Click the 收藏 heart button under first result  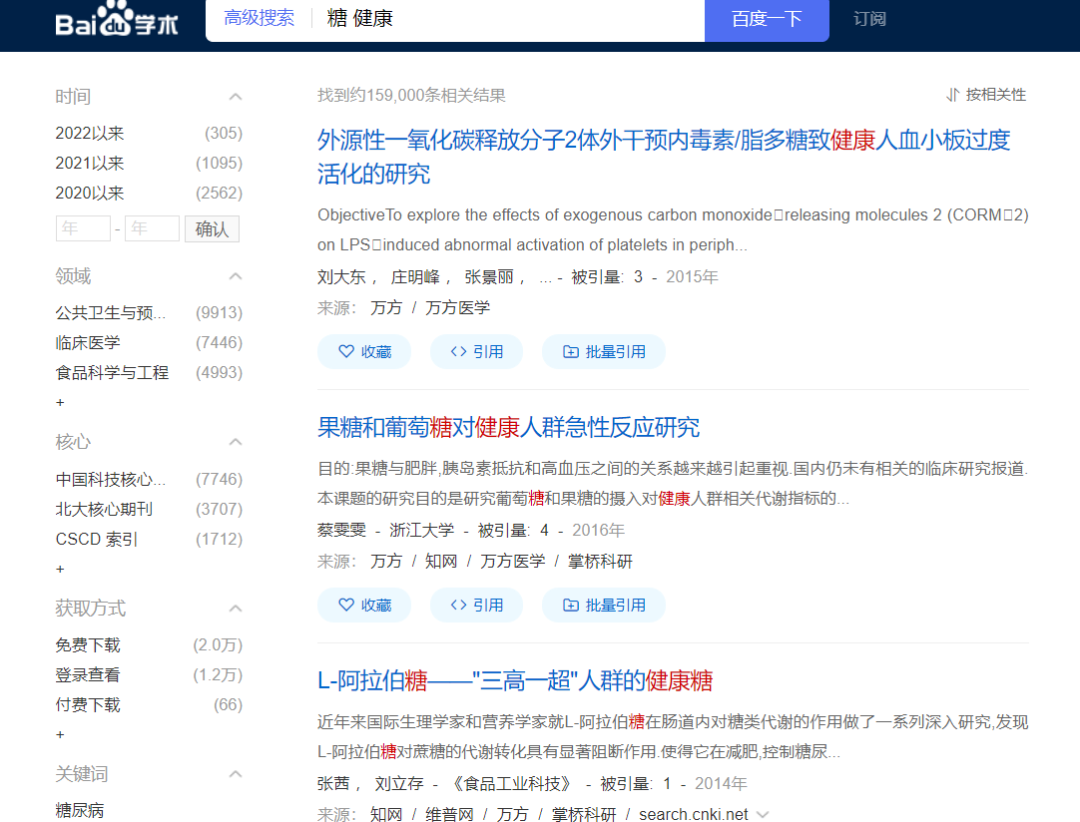pos(365,352)
